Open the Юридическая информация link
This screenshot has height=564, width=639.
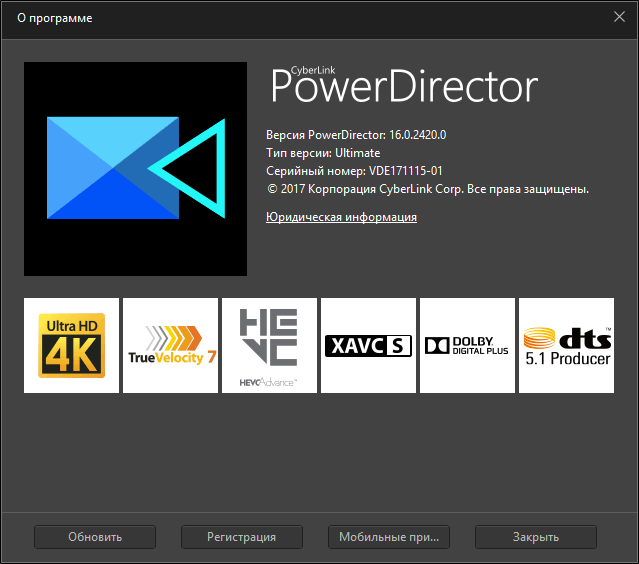(341, 217)
